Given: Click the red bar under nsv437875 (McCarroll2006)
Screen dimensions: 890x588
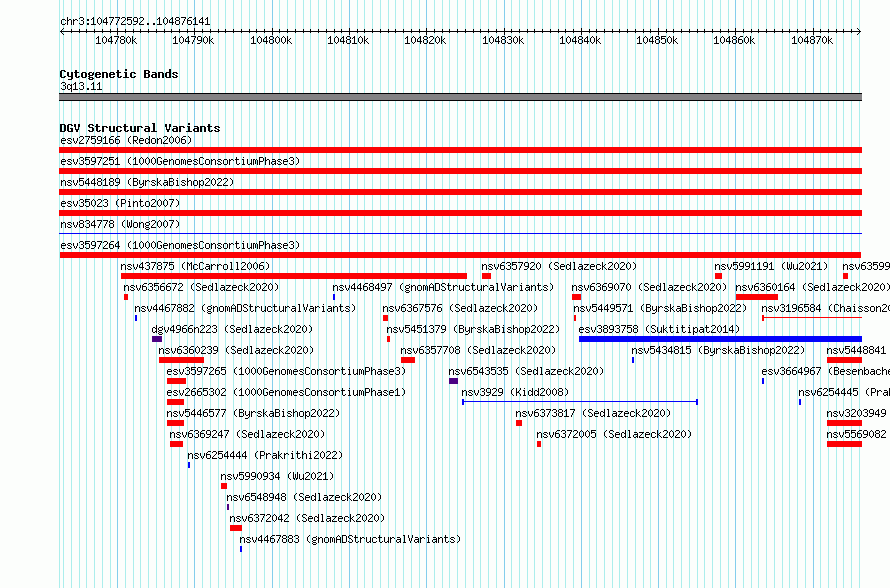Looking at the screenshot, I should [x=294, y=276].
